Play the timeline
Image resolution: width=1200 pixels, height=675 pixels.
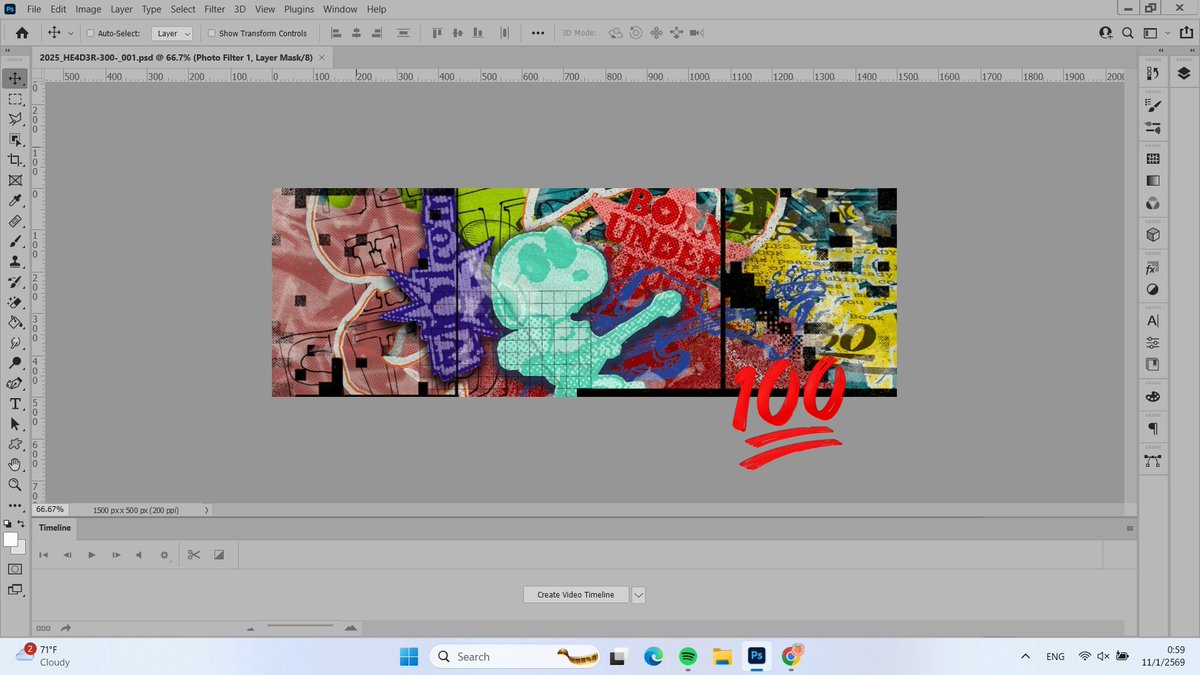pyautogui.click(x=91, y=554)
